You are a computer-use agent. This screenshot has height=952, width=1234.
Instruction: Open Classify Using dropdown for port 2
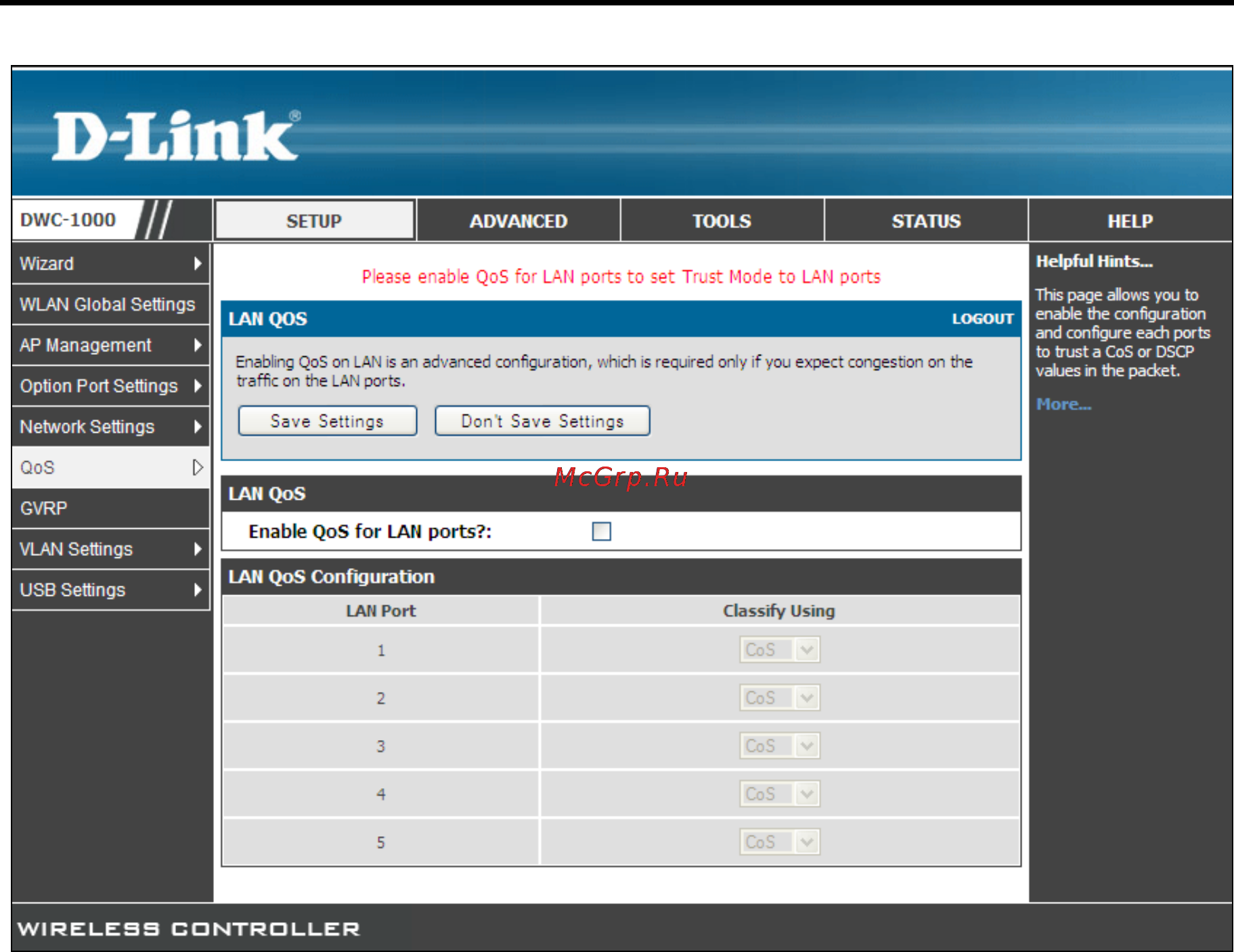point(779,697)
